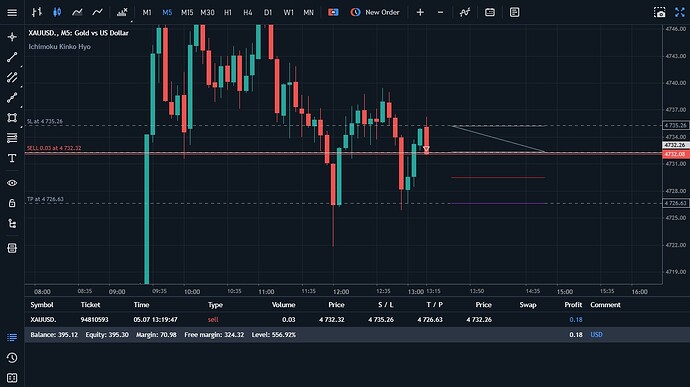This screenshot has width=690, height=387.
Task: Select W1 timeframe
Action: click(x=288, y=12)
